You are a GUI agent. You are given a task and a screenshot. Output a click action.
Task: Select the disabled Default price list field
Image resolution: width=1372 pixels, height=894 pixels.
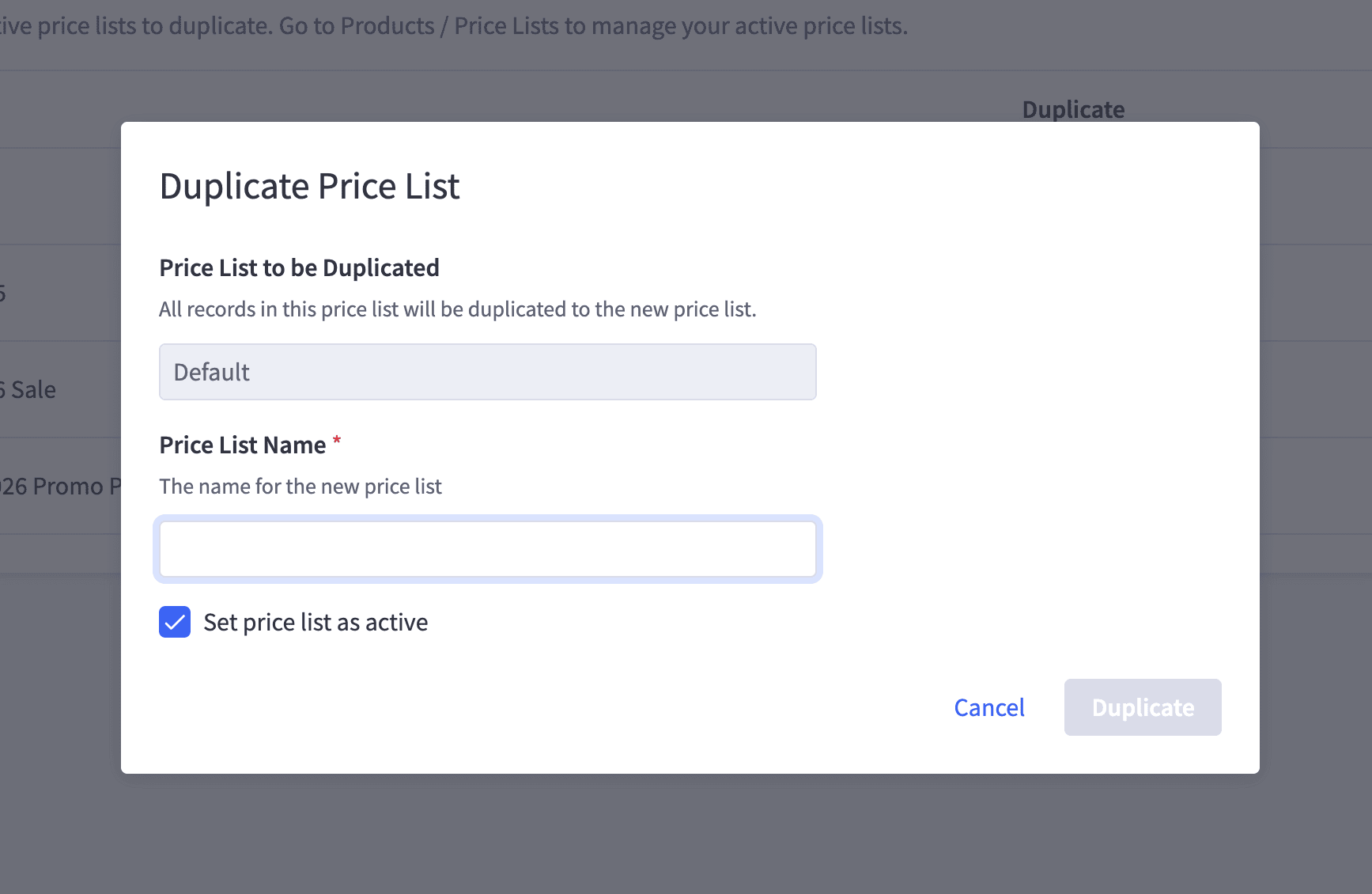click(487, 372)
